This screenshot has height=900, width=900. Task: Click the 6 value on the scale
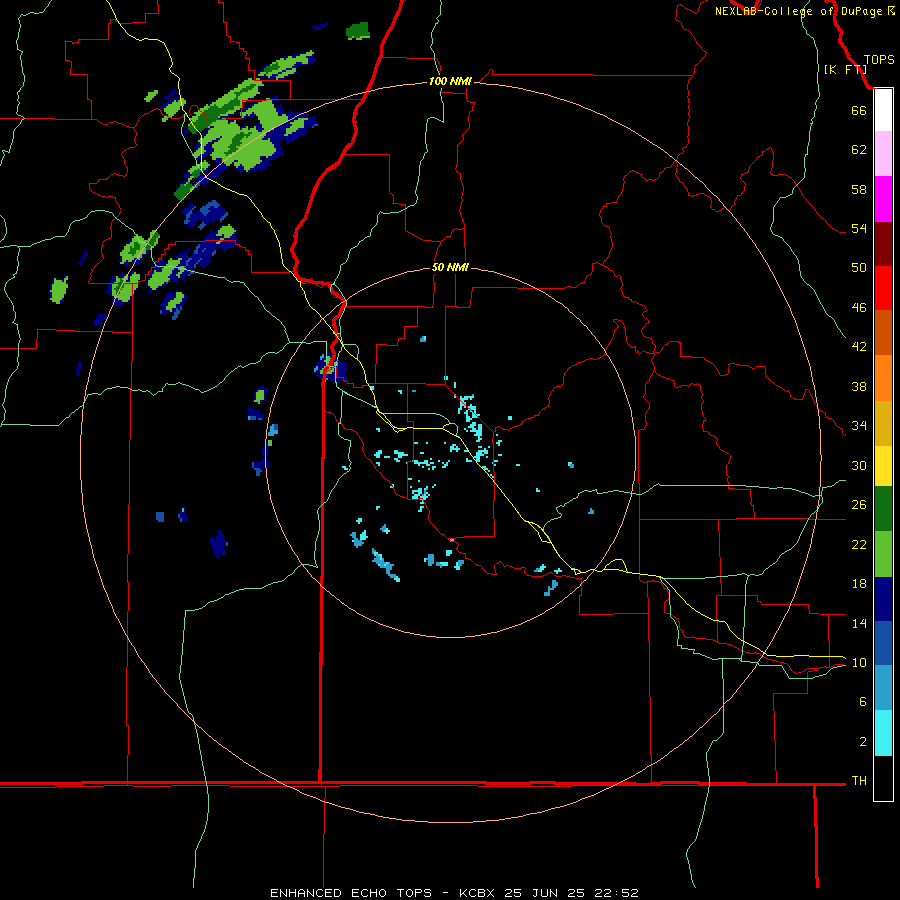coord(863,702)
